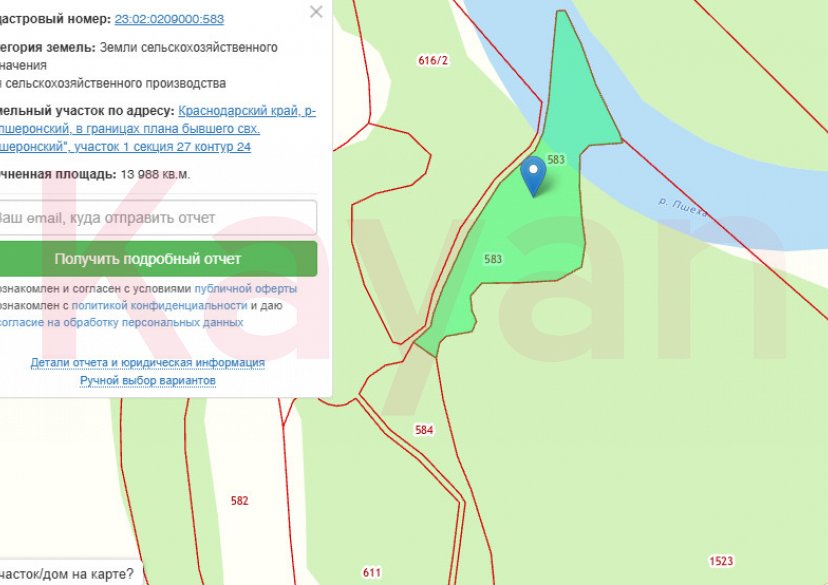Click the Ручной выбор вариантов link

[x=148, y=380]
